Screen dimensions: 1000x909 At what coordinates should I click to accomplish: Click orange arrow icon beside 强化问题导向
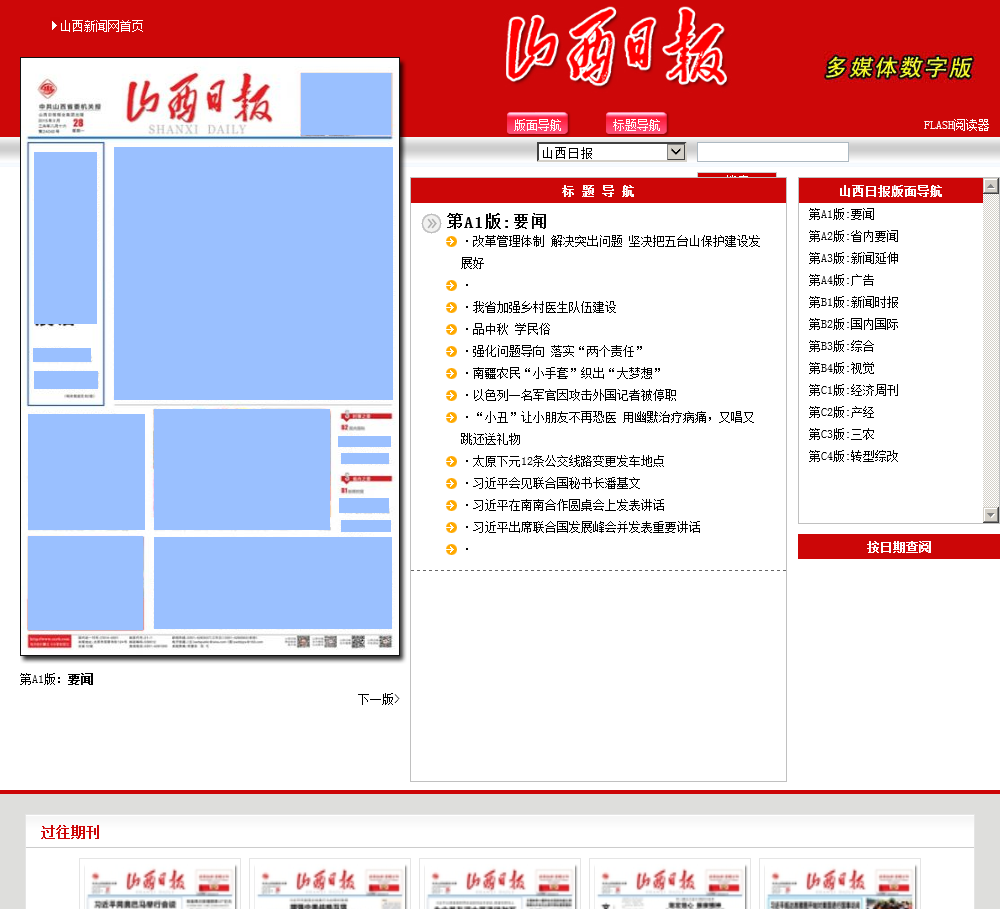(x=452, y=351)
